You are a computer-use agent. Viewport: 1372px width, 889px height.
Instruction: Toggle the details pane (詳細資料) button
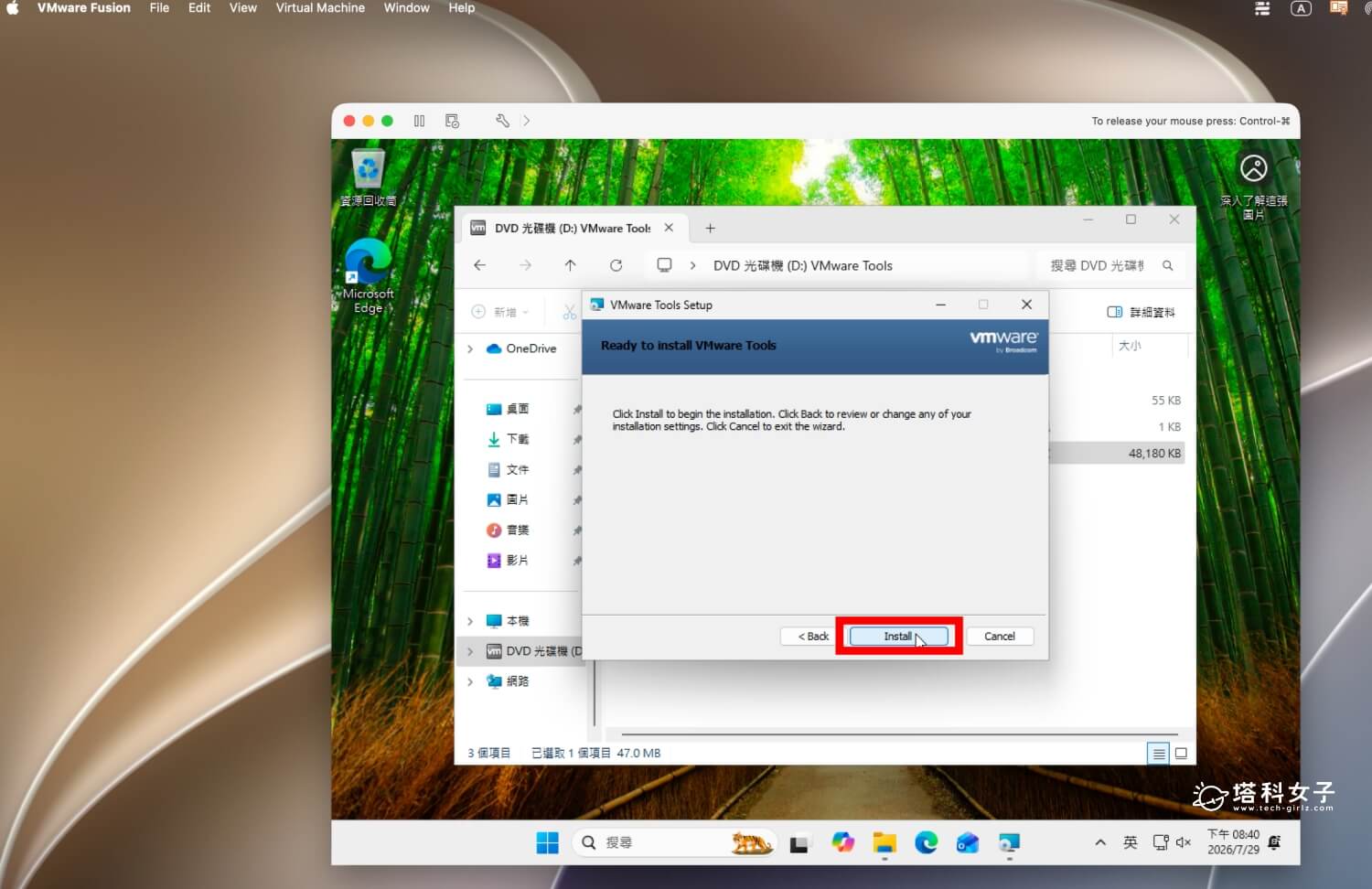point(1141,312)
